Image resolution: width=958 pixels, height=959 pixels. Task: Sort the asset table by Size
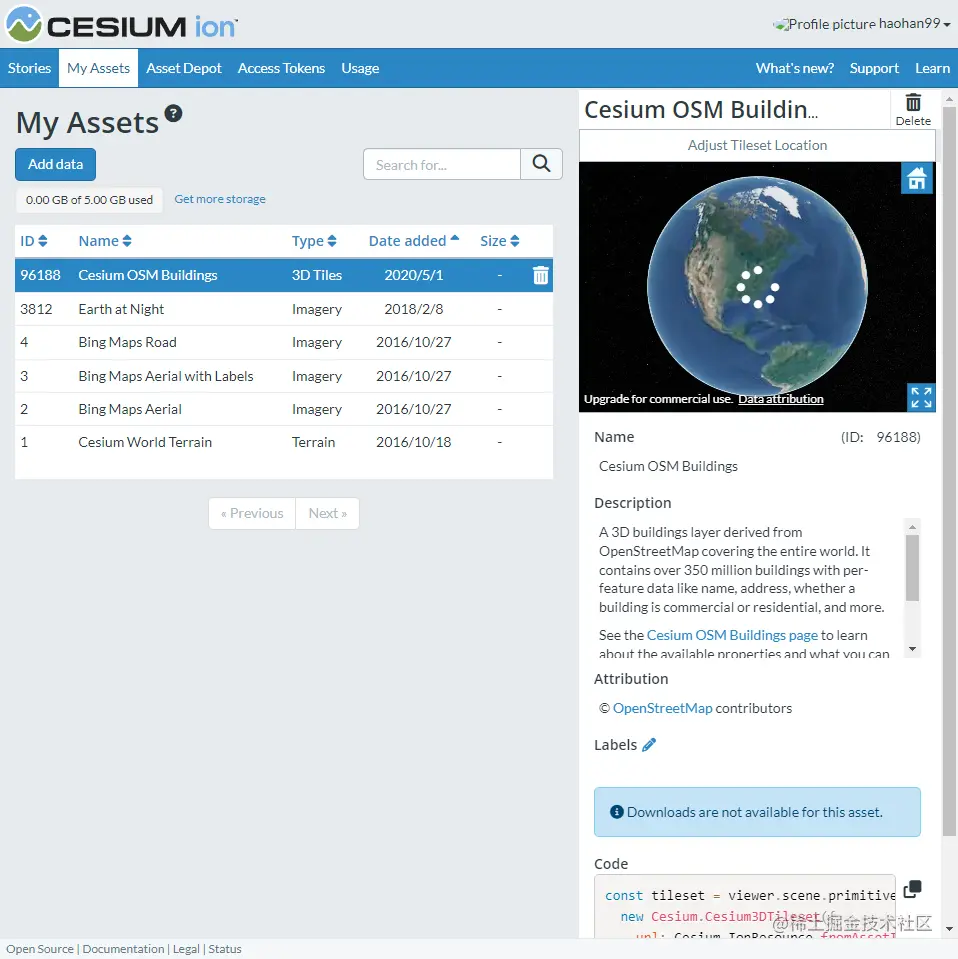pyautogui.click(x=499, y=241)
